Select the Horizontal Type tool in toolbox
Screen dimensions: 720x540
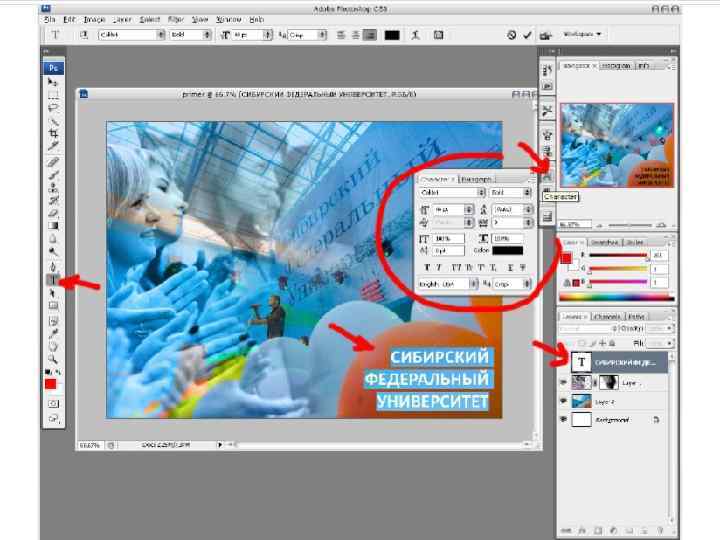(x=53, y=280)
